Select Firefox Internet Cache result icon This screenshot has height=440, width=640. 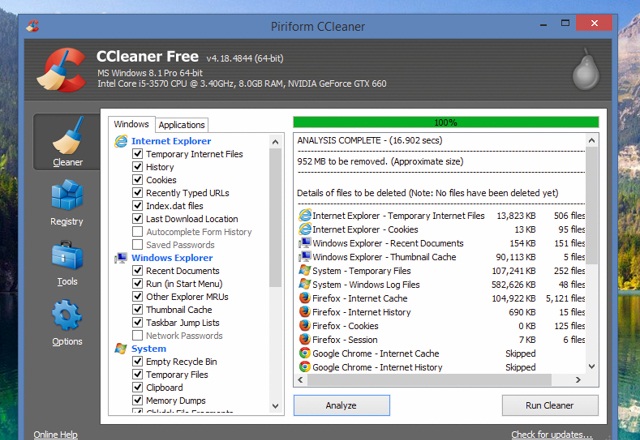coord(304,297)
